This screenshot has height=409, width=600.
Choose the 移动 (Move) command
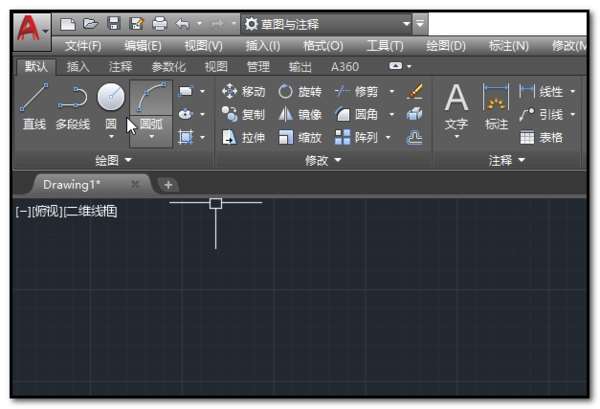click(243, 91)
